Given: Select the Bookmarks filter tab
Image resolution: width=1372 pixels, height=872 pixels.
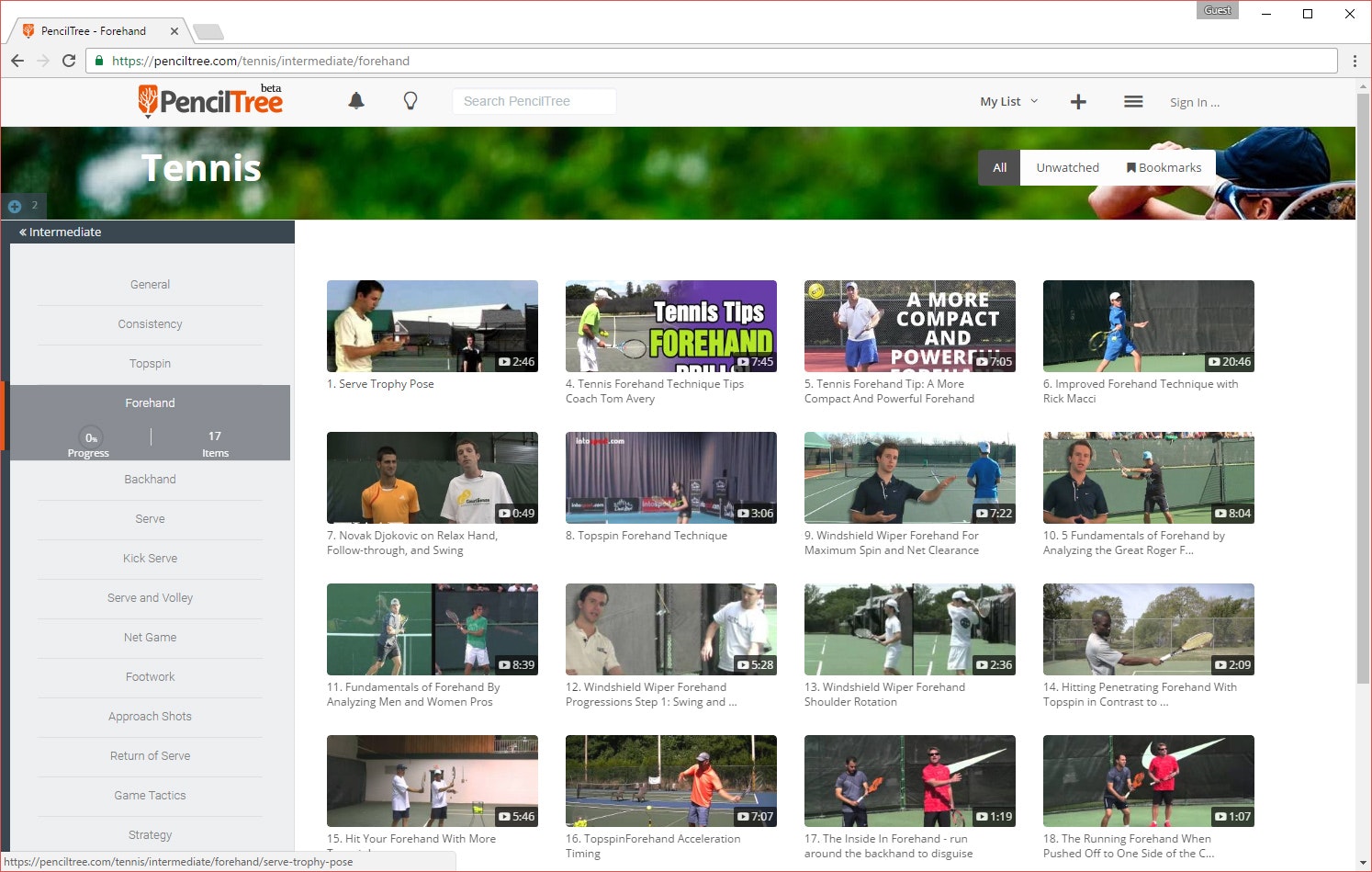Looking at the screenshot, I should click(1164, 167).
